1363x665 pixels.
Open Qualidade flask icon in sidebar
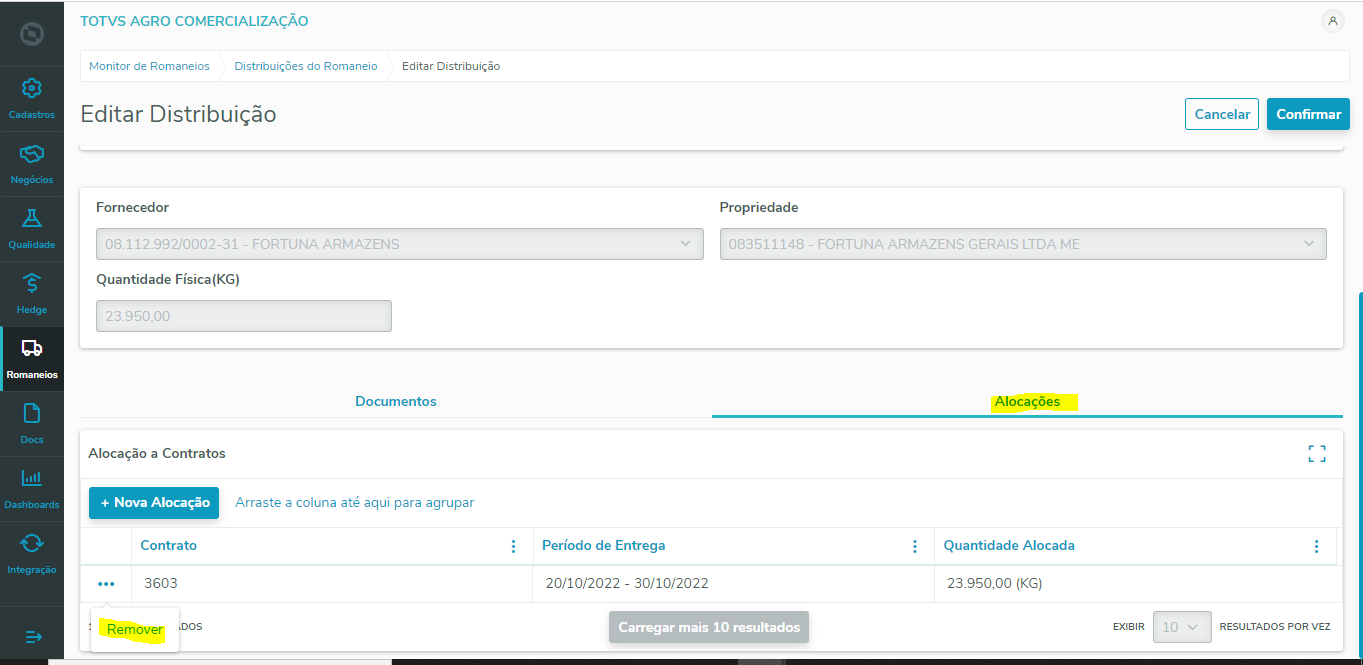coord(32,218)
